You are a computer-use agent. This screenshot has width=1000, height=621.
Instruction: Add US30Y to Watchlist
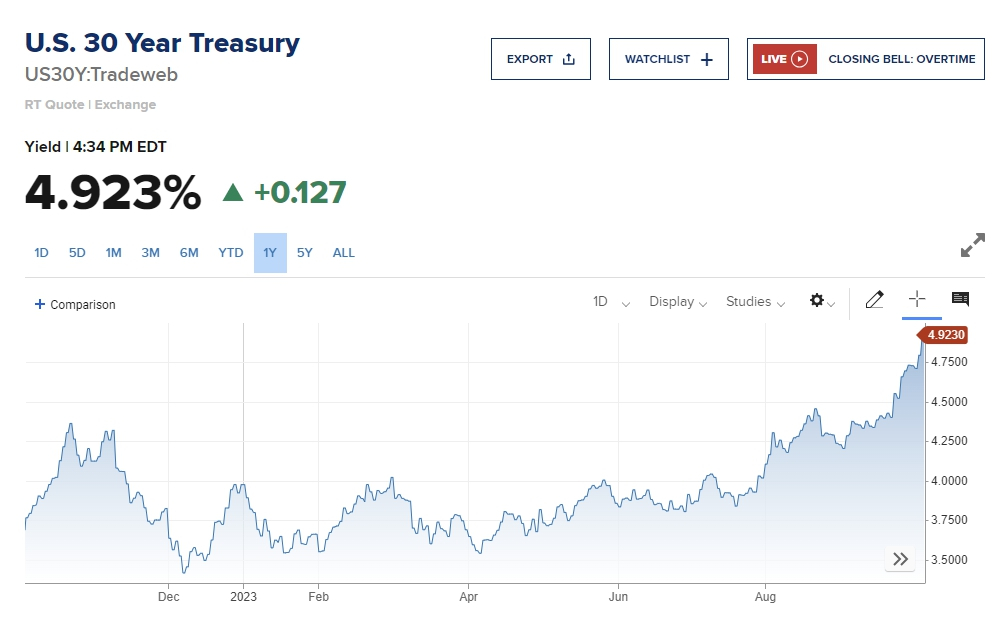pyautogui.click(x=669, y=59)
